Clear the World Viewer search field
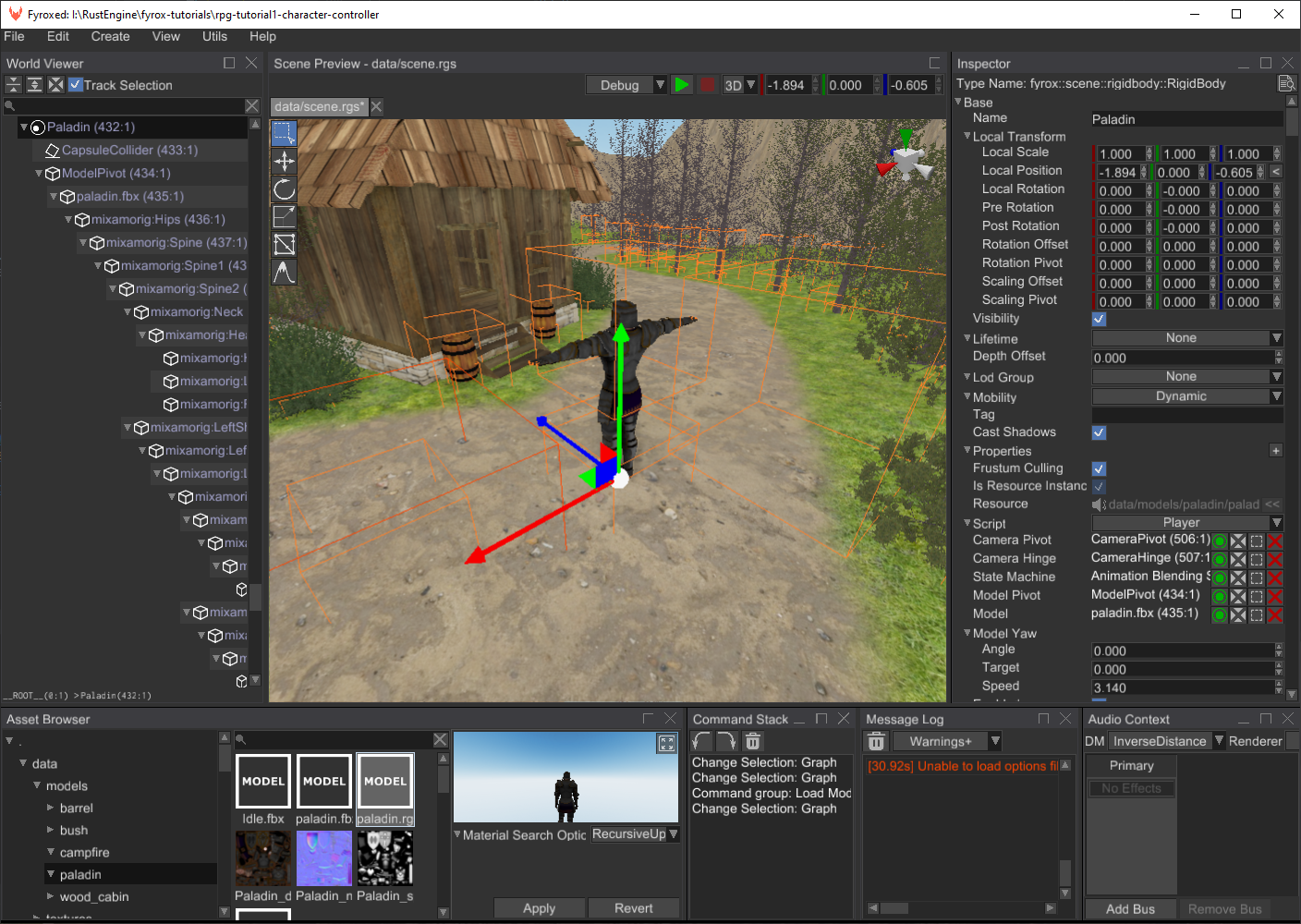Image resolution: width=1301 pixels, height=924 pixels. (252, 106)
